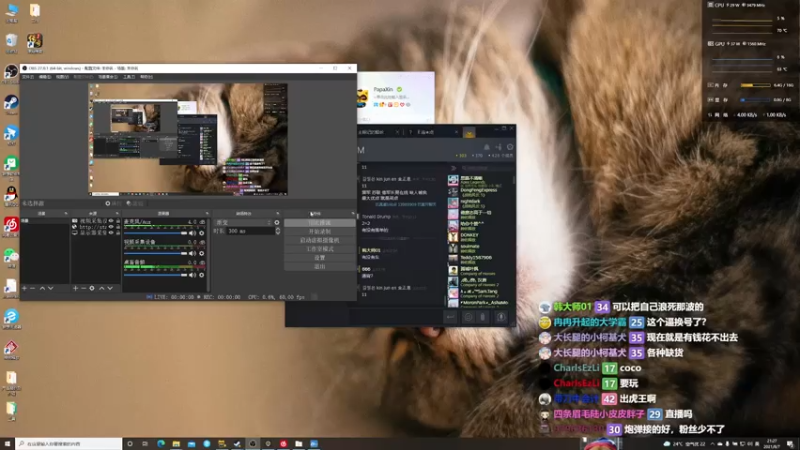Open Steam chat settings gear
Image resolution: width=800 pixels, height=450 pixels.
pyautogui.click(x=510, y=147)
